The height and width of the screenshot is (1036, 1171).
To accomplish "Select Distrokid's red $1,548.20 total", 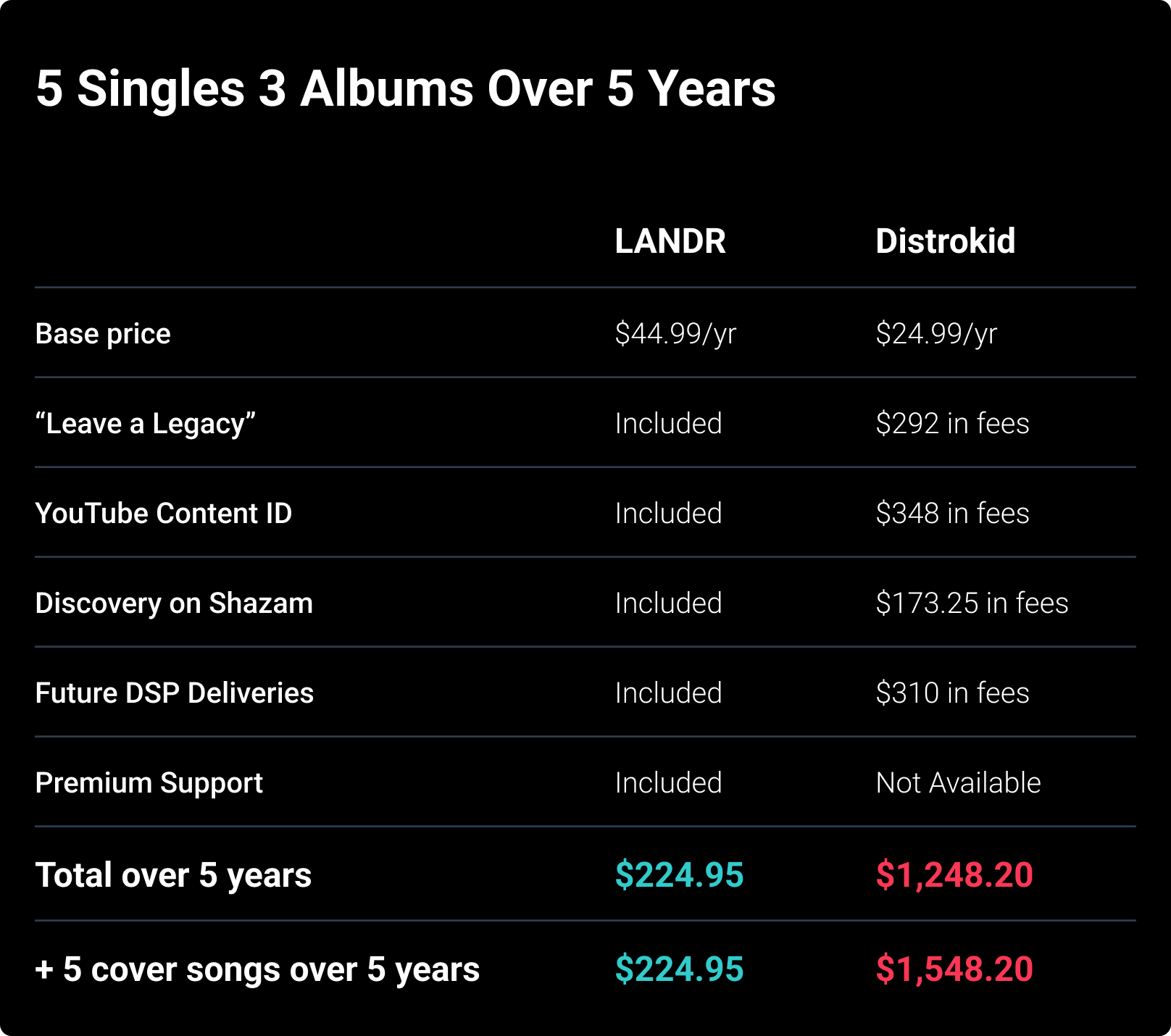I will (x=954, y=969).
